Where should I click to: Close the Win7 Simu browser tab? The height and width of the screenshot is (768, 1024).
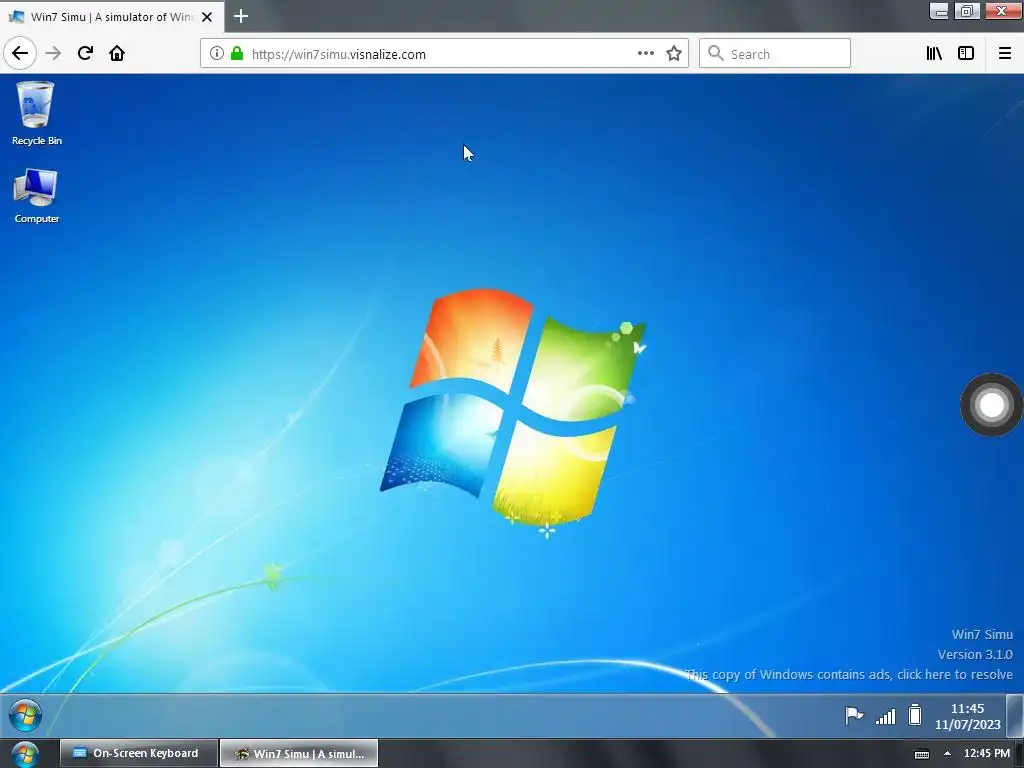[207, 17]
